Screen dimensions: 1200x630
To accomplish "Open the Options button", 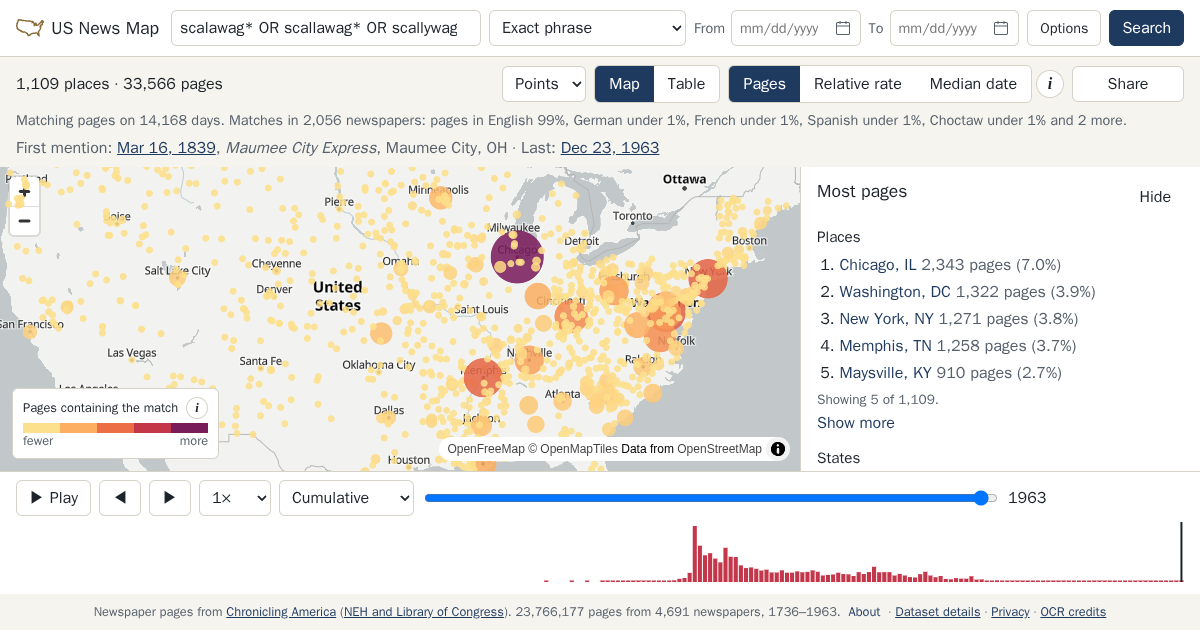I will tap(1064, 28).
